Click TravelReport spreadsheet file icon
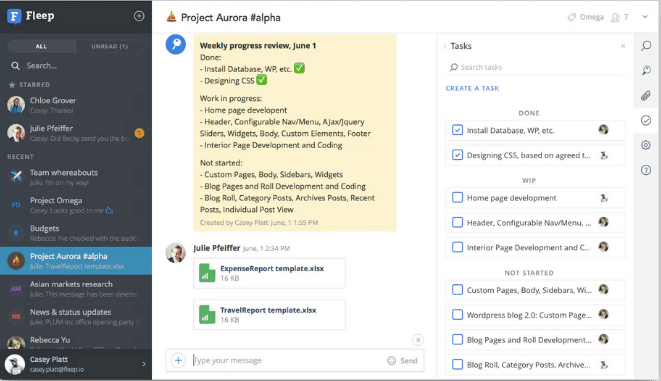Screen dimensions: 661x381 [x=207, y=314]
